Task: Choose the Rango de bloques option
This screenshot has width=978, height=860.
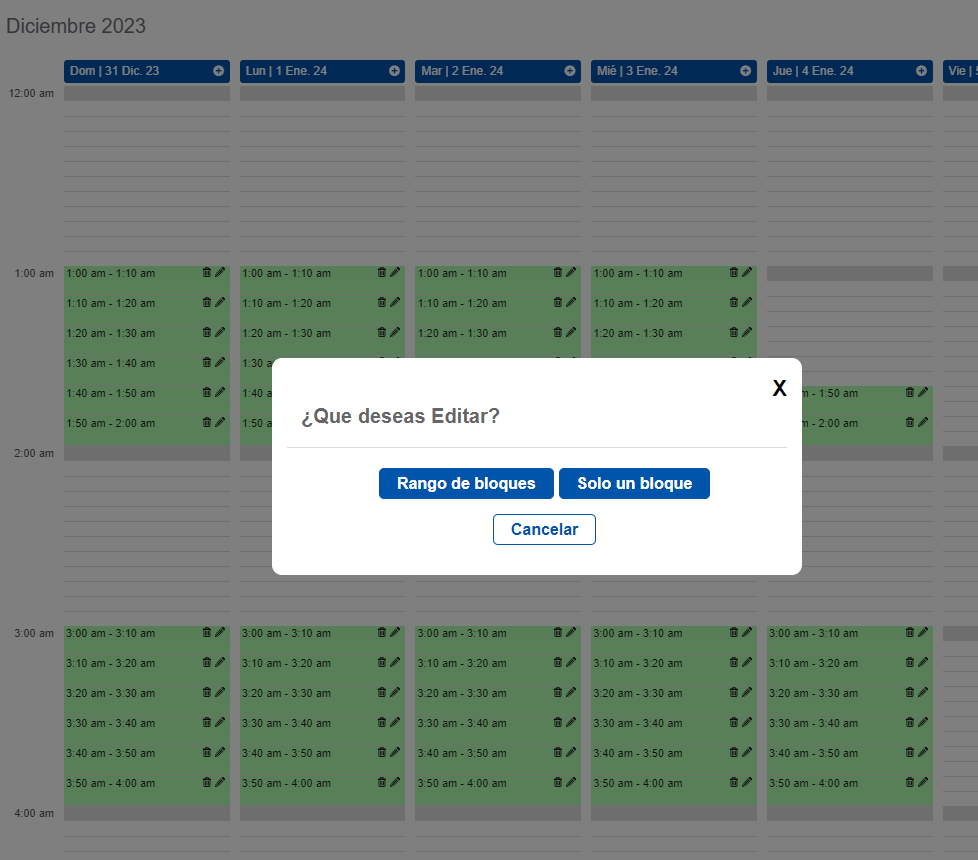Action: coord(466,483)
